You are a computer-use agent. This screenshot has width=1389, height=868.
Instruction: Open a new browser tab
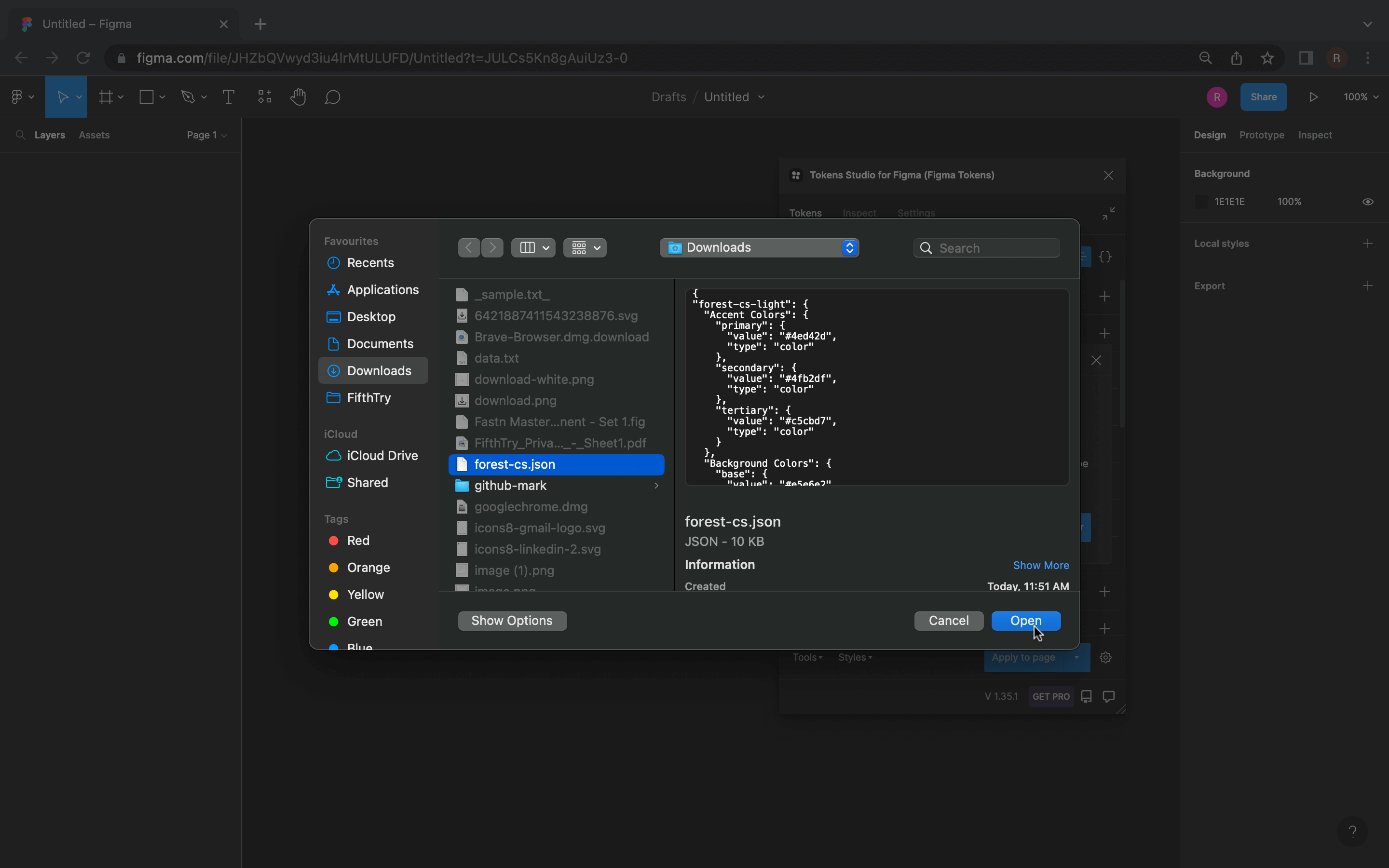click(x=260, y=24)
